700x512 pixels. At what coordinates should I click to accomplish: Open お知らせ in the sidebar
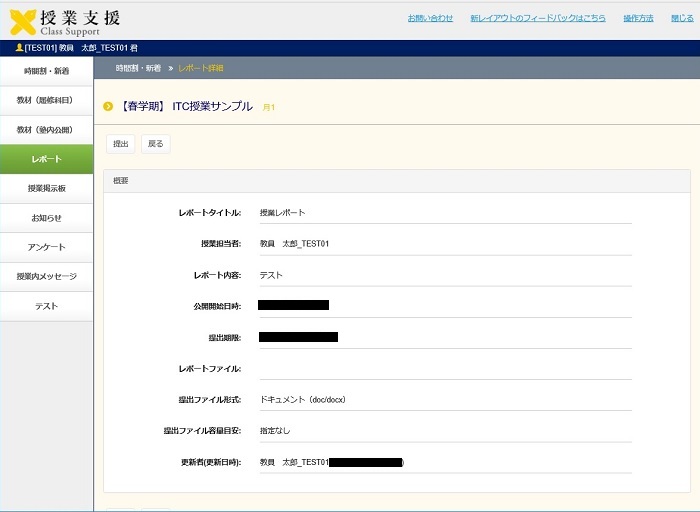coord(46,217)
